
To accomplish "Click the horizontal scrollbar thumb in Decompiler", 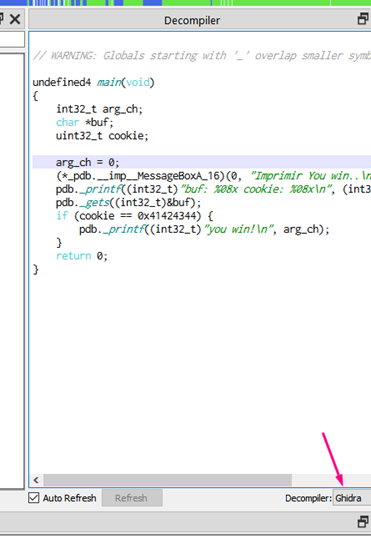I will pos(167,480).
